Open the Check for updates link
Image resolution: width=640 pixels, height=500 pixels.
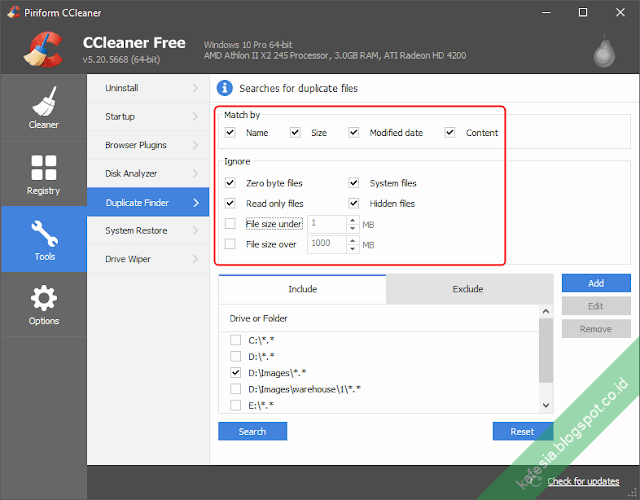pyautogui.click(x=583, y=481)
